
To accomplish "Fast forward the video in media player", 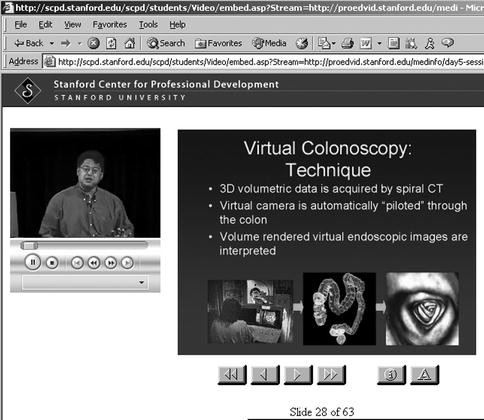I will [111, 263].
